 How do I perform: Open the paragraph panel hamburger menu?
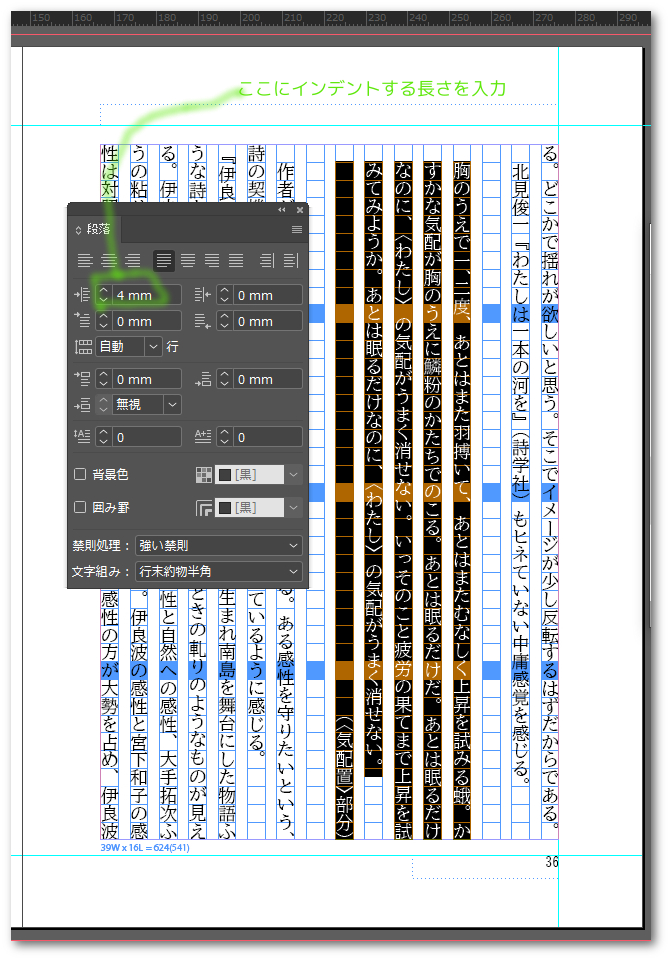coord(296,229)
